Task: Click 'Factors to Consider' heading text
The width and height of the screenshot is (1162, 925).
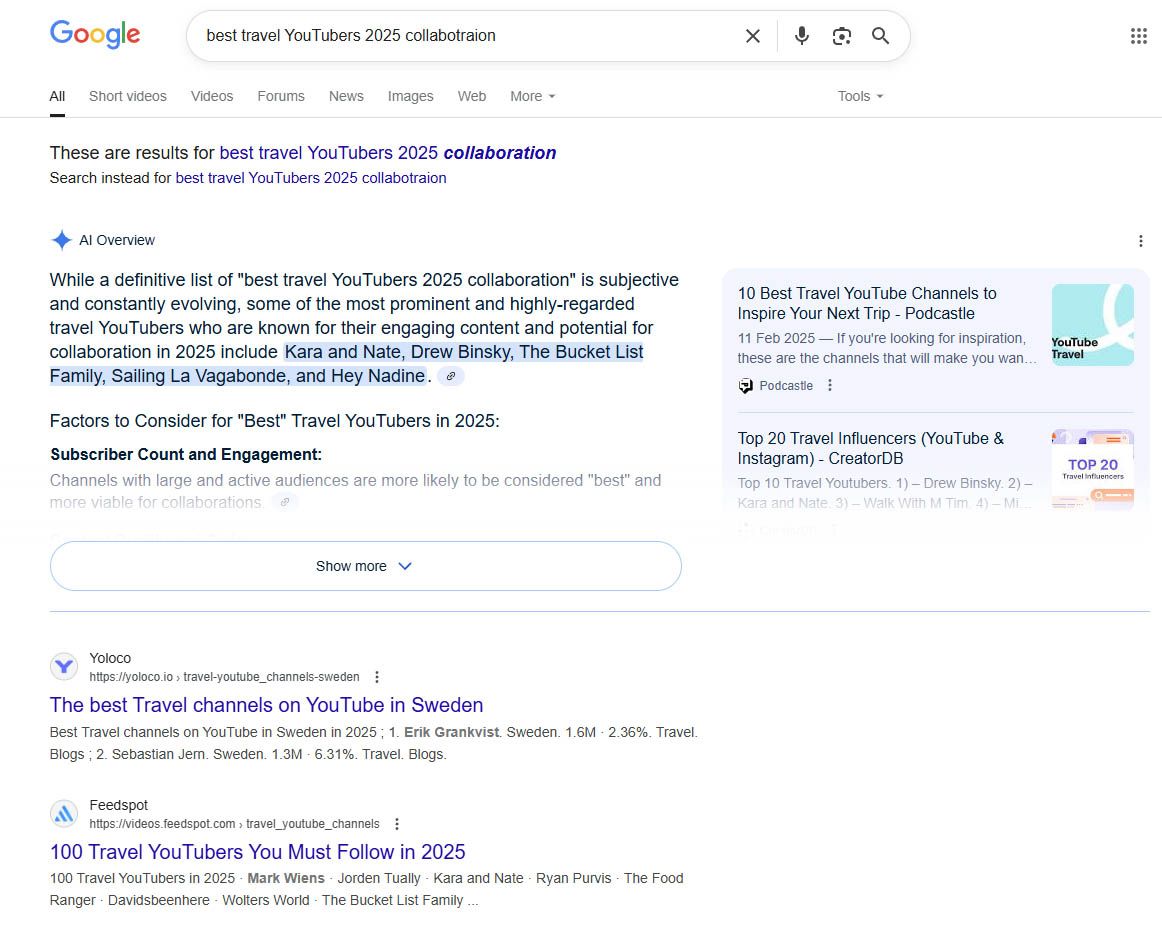Action: click(x=274, y=421)
